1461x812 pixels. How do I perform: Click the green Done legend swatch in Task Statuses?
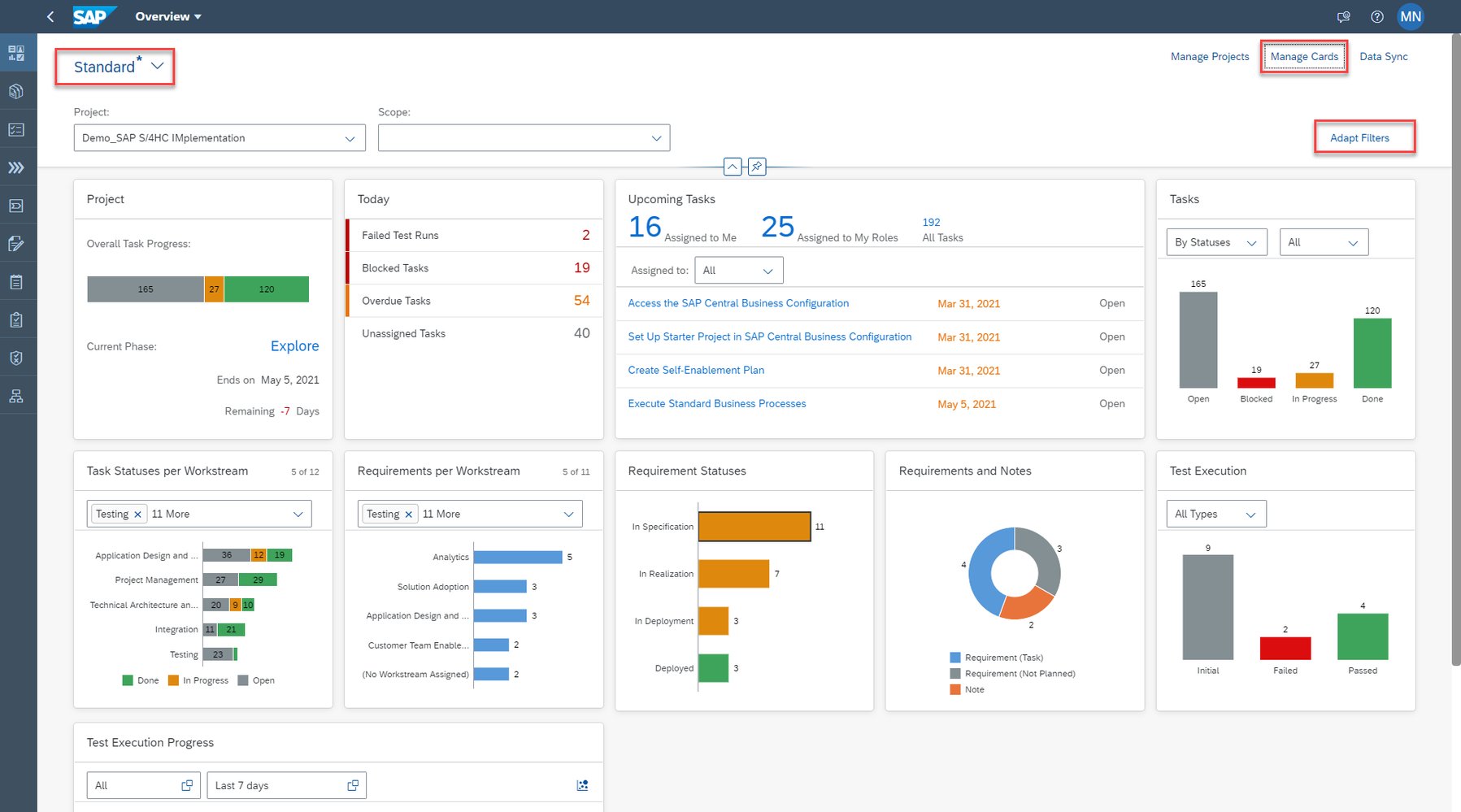[127, 680]
